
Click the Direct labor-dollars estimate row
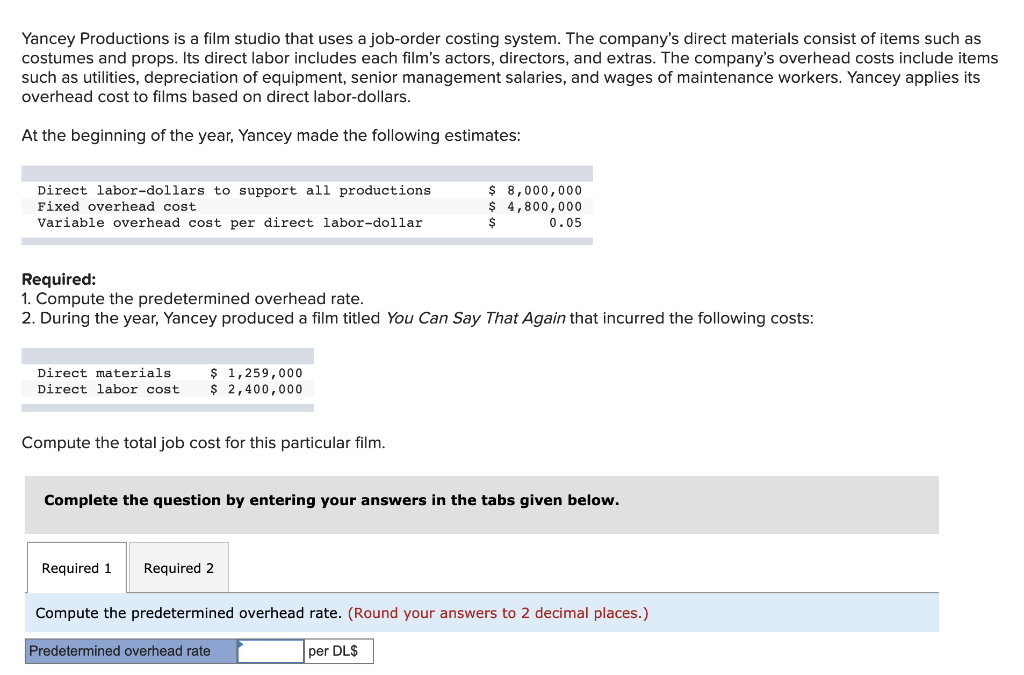300,190
